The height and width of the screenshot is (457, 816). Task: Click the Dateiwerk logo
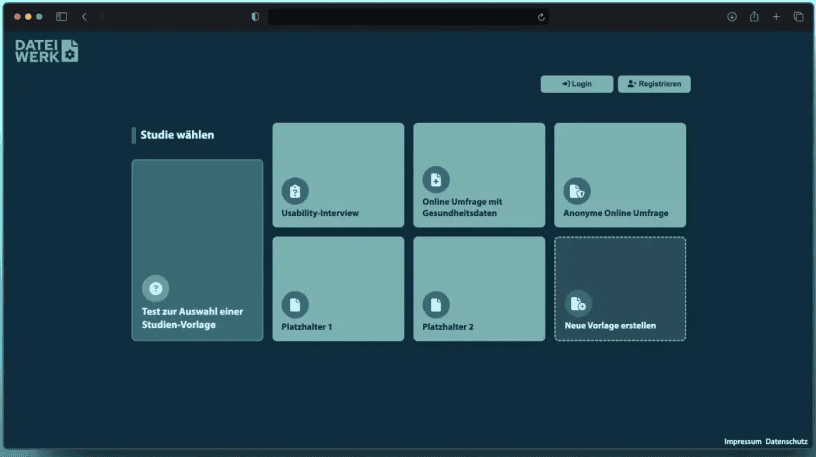click(x=47, y=51)
